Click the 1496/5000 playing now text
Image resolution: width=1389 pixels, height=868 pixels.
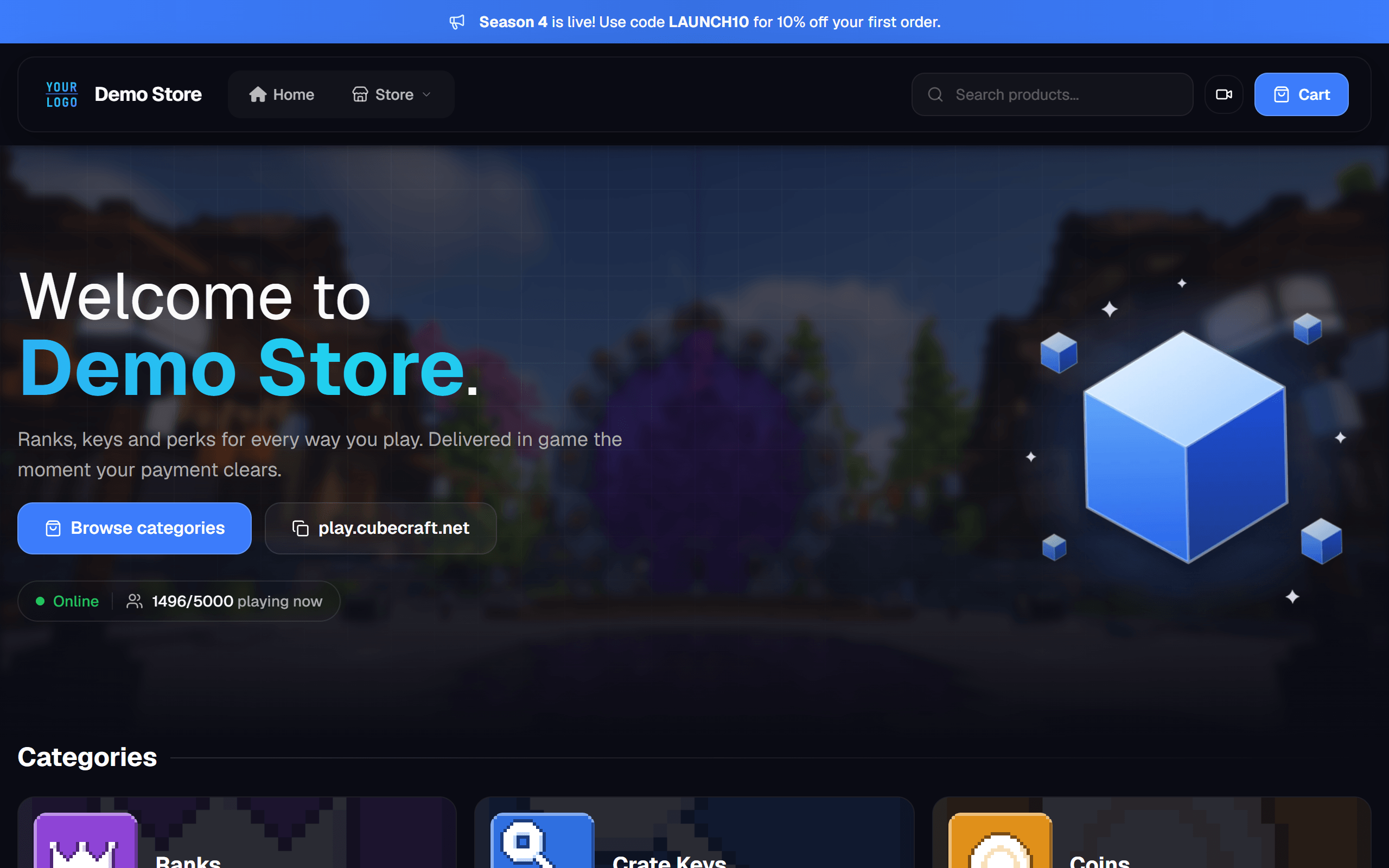[x=237, y=601]
